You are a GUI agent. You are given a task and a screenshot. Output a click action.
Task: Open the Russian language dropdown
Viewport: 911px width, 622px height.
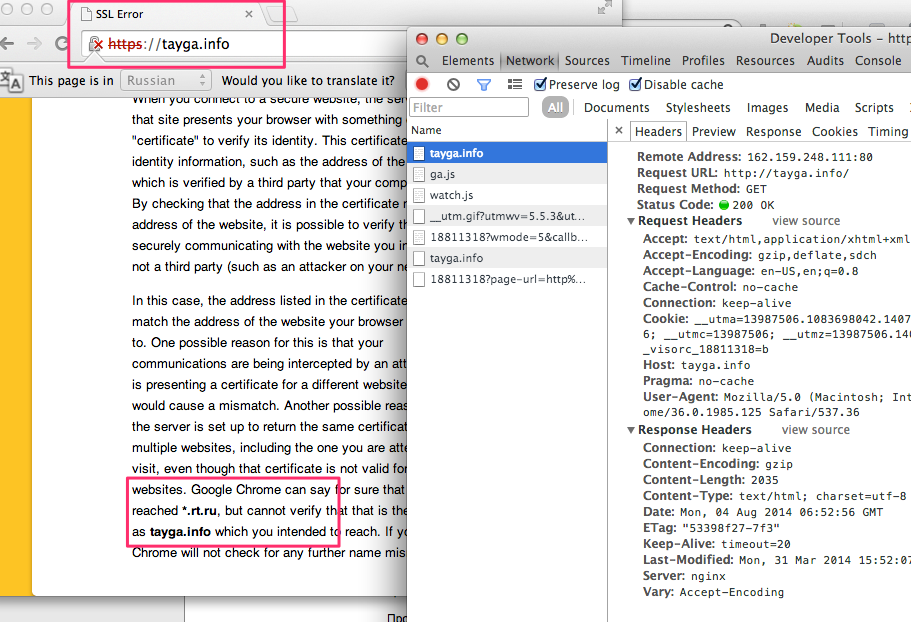tap(166, 80)
